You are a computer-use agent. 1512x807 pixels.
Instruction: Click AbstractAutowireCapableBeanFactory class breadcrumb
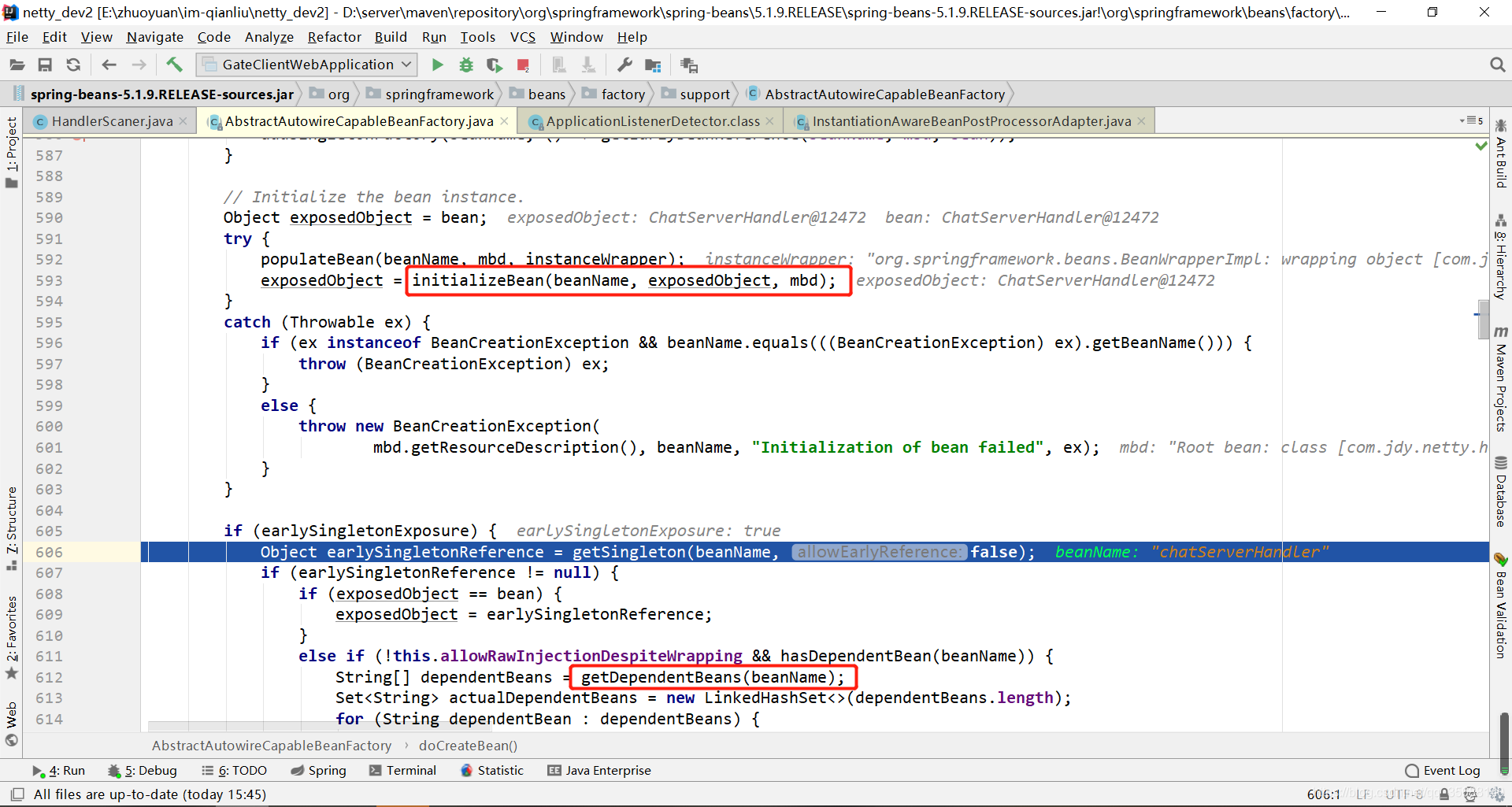click(x=876, y=94)
